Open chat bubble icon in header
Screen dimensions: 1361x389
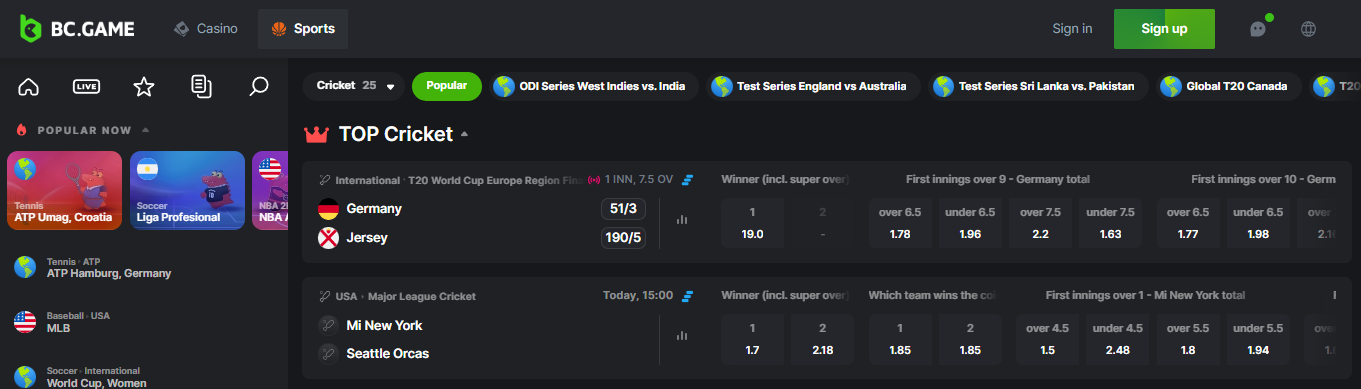1258,29
